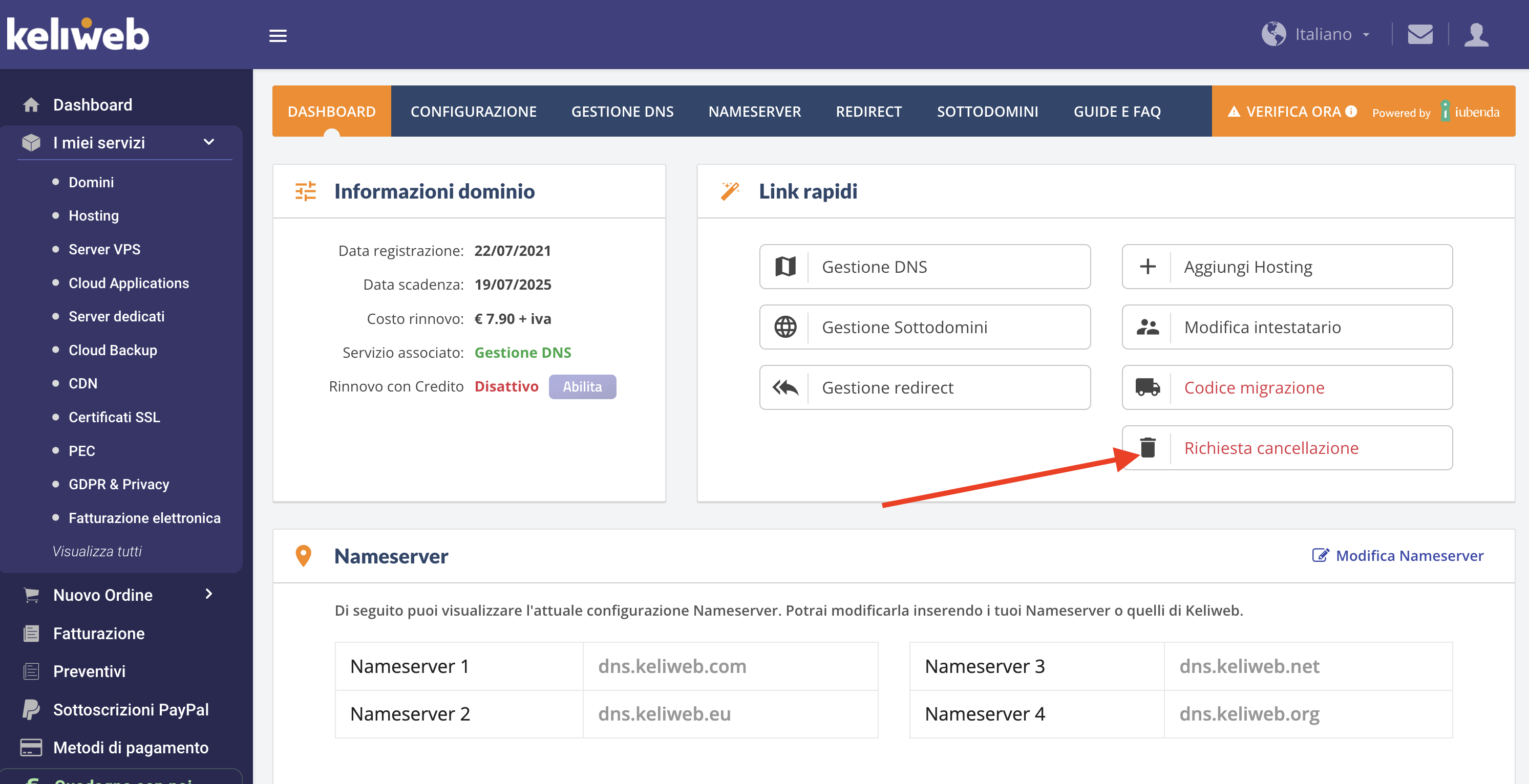Viewport: 1529px width, 784px height.
Task: Open GDPR & Privacy in the sidebar
Action: pyautogui.click(x=119, y=484)
